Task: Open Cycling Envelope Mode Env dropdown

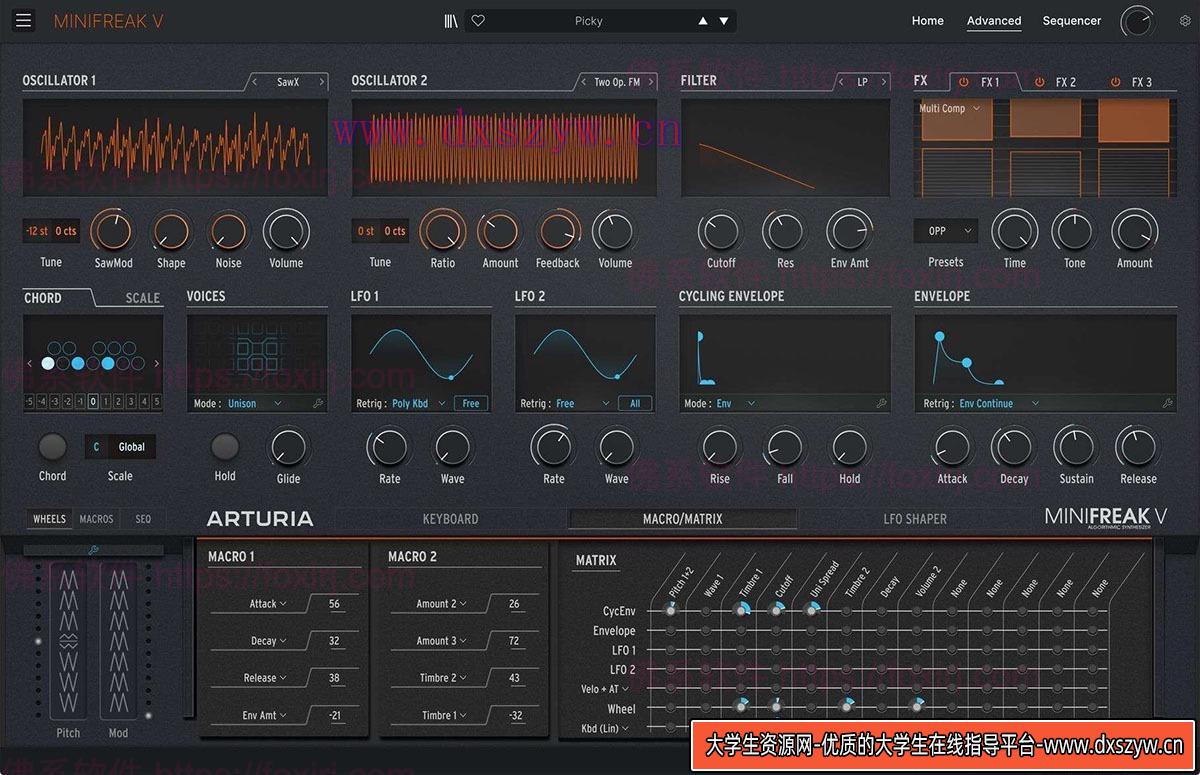Action: pyautogui.click(x=736, y=404)
